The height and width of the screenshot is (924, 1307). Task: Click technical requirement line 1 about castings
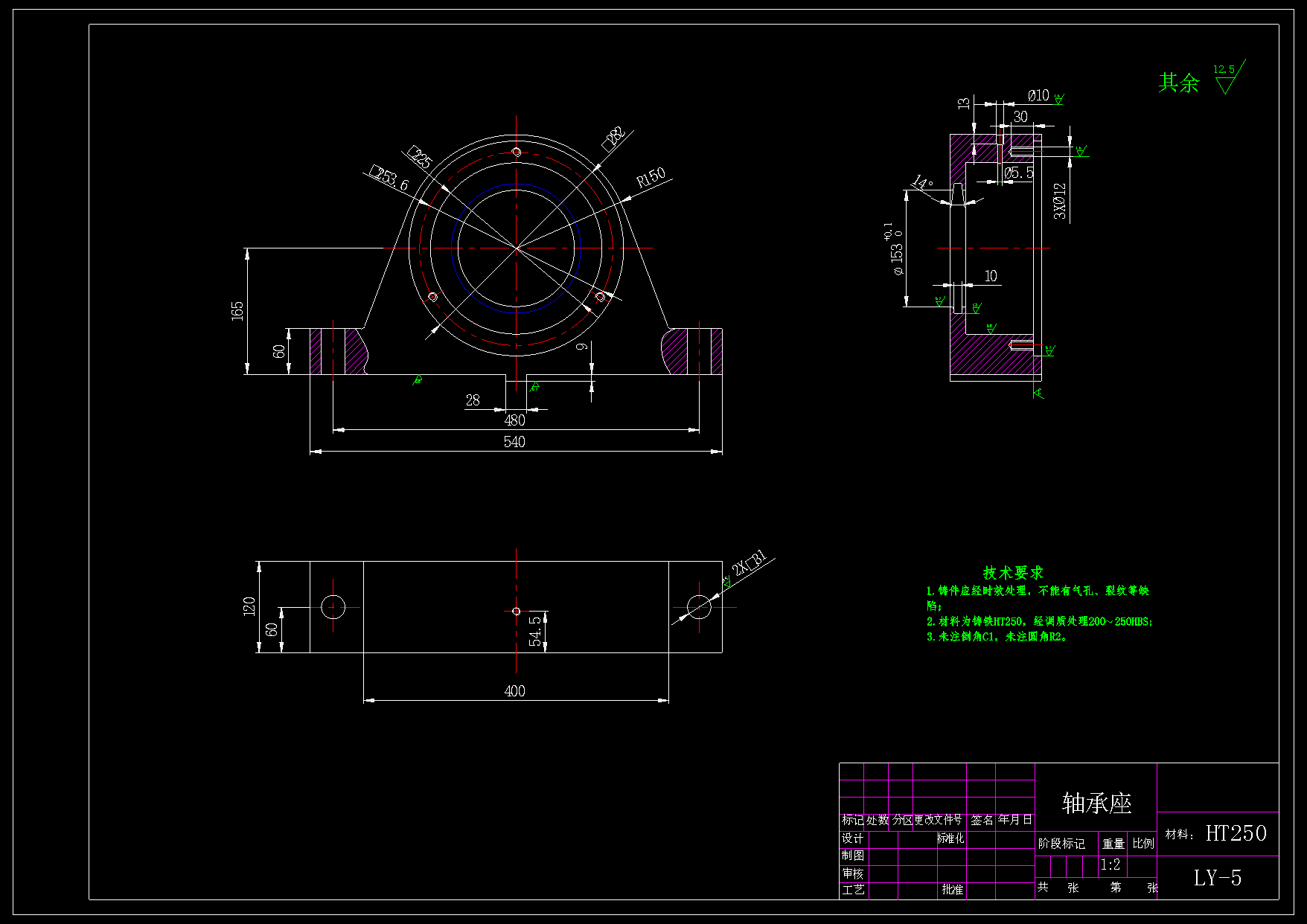coord(1038,597)
